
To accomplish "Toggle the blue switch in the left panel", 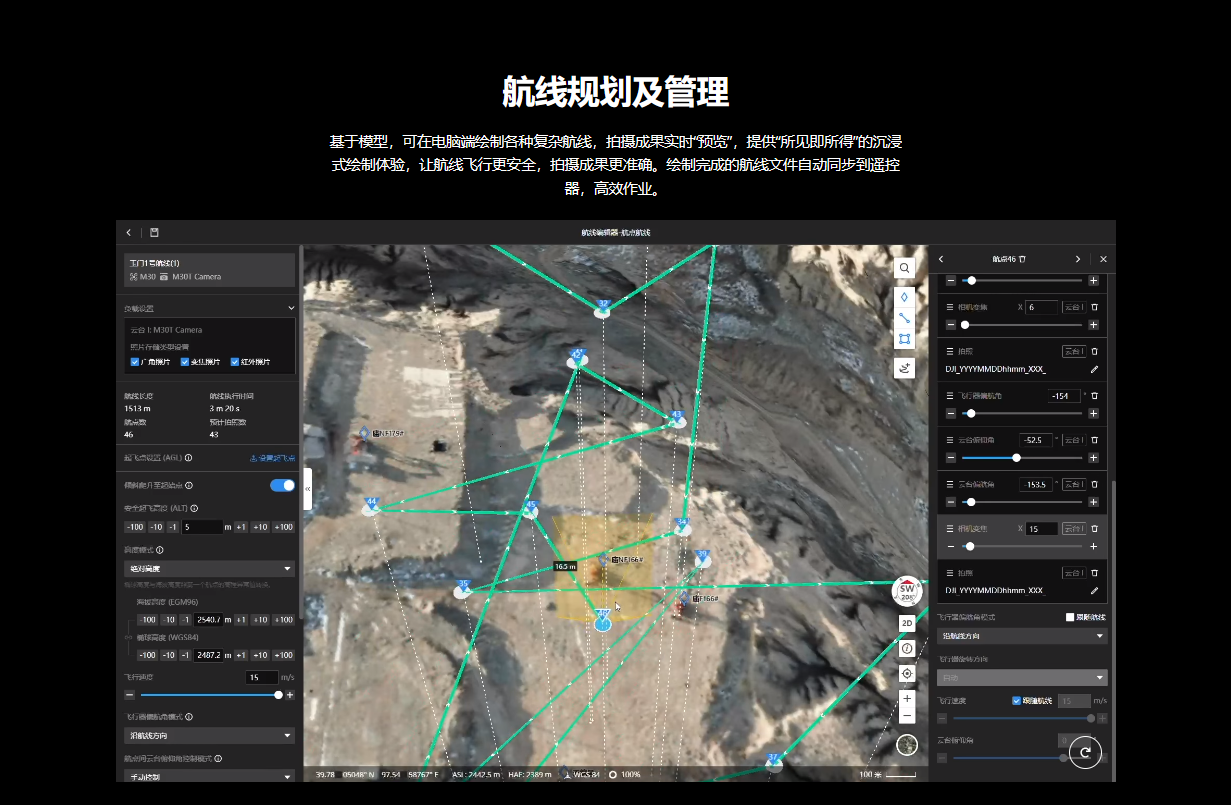I will [282, 485].
